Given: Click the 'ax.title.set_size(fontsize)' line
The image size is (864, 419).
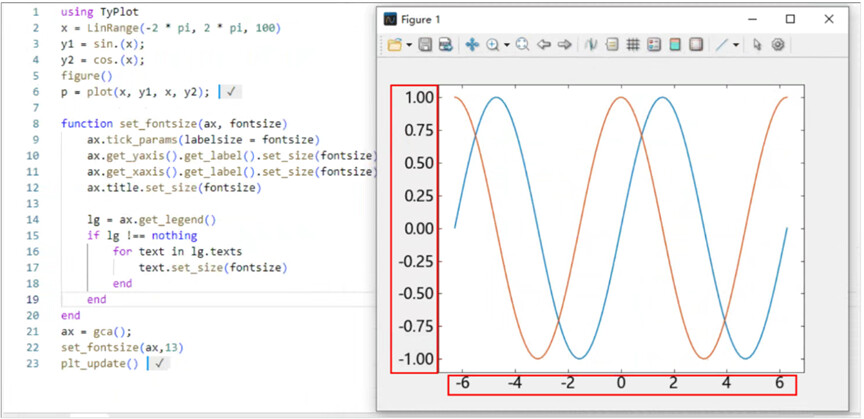Looking at the screenshot, I should [174, 187].
